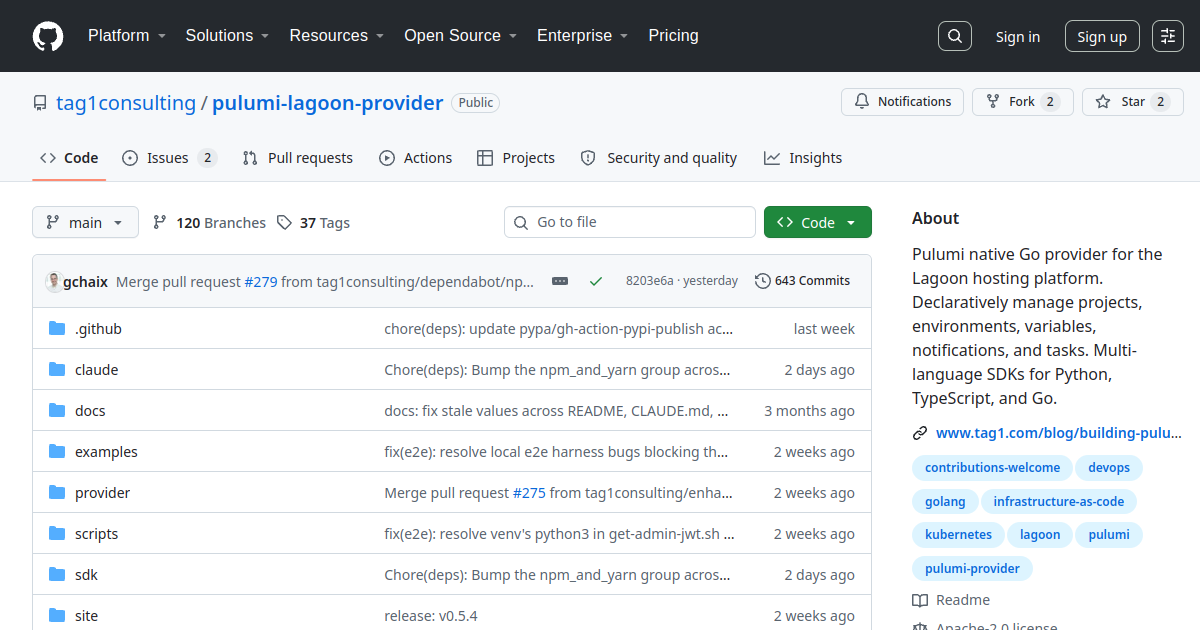Click the link icon beside website URL
The width and height of the screenshot is (1200, 630).
920,433
